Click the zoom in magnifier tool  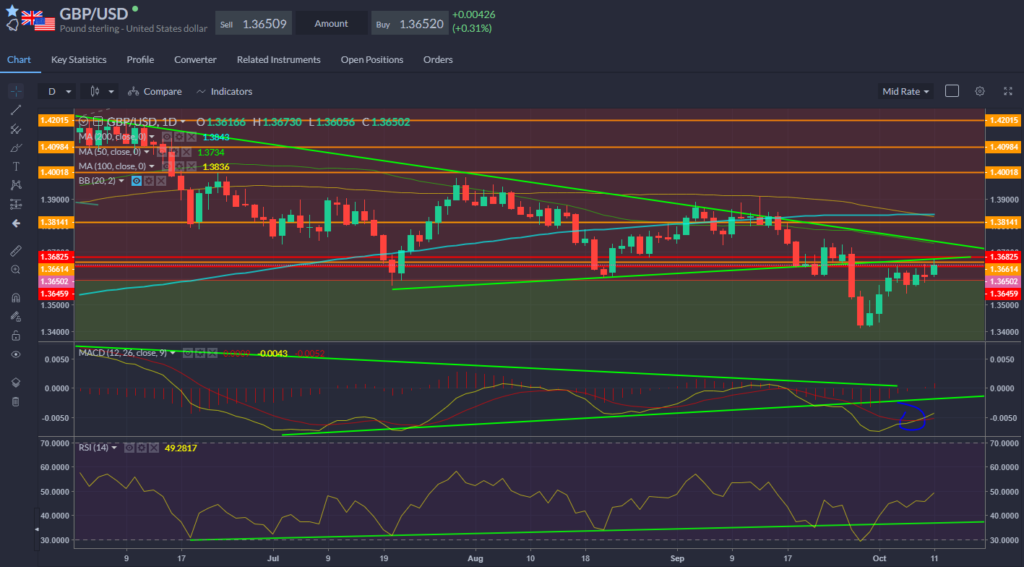pyautogui.click(x=15, y=270)
